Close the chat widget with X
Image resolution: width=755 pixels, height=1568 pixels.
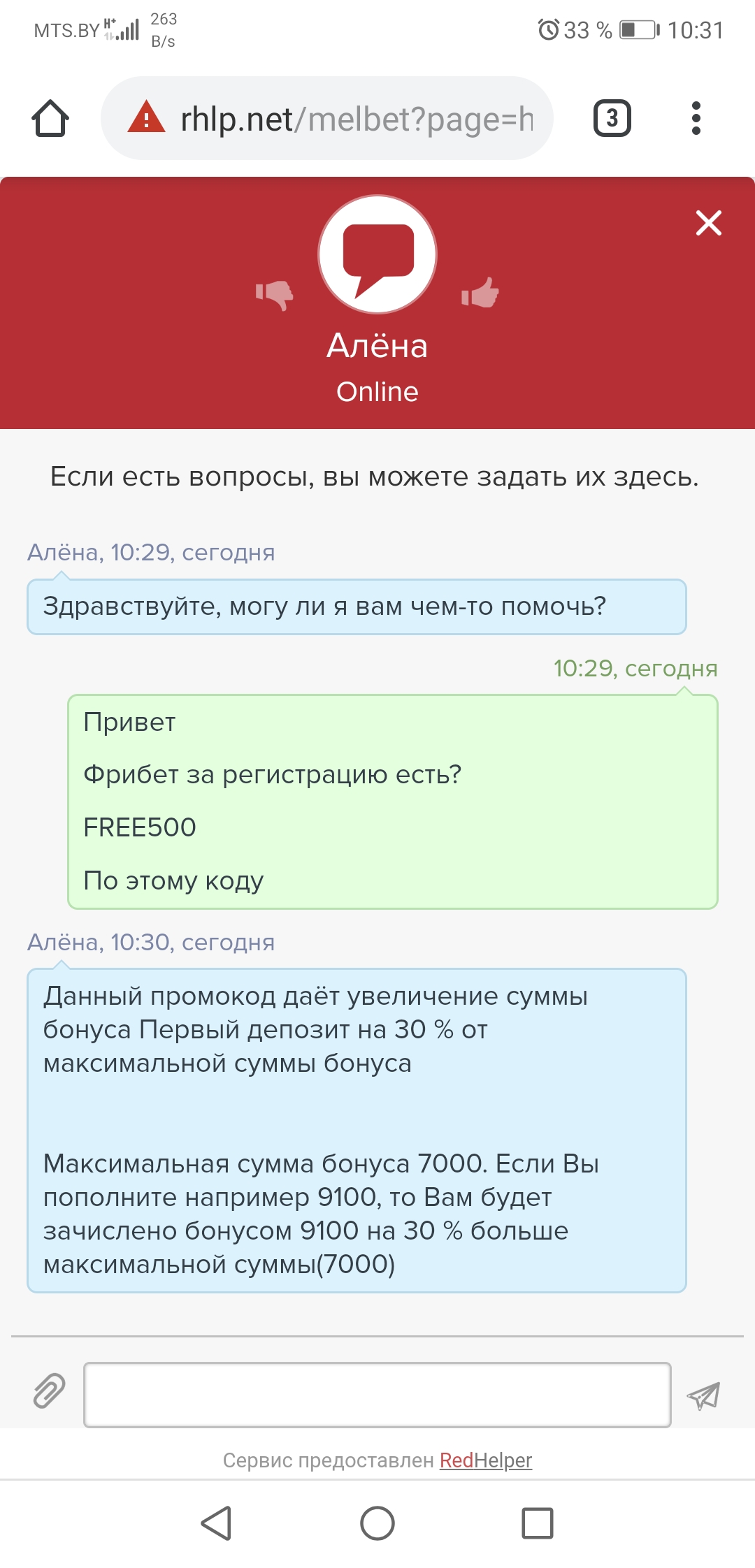click(708, 223)
